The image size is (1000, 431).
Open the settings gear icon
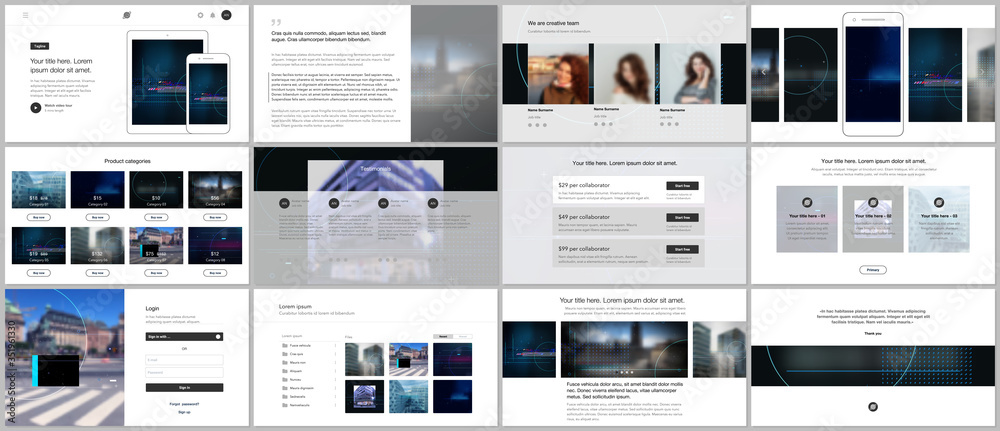tap(200, 15)
